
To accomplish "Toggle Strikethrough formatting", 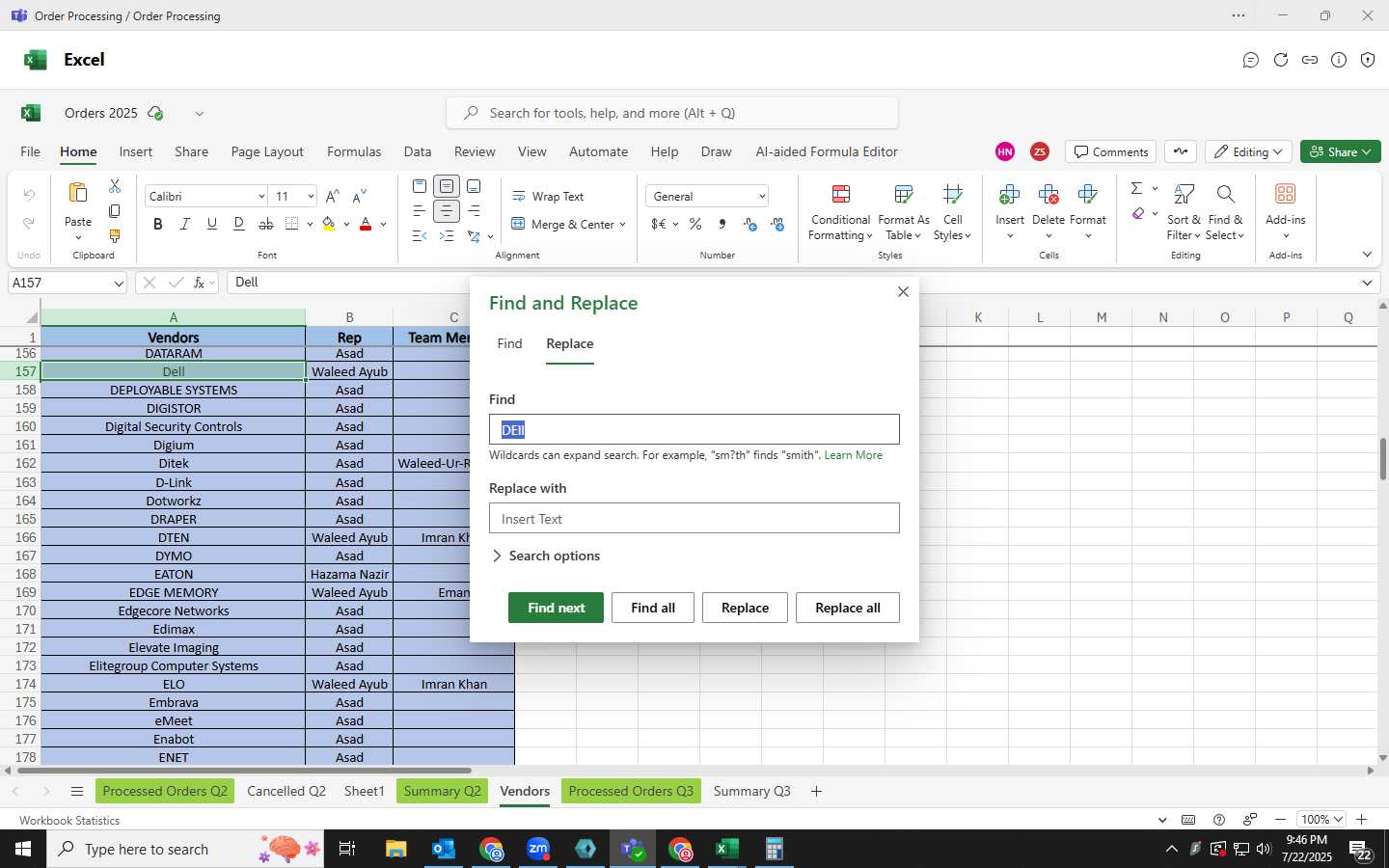I will pyautogui.click(x=266, y=224).
